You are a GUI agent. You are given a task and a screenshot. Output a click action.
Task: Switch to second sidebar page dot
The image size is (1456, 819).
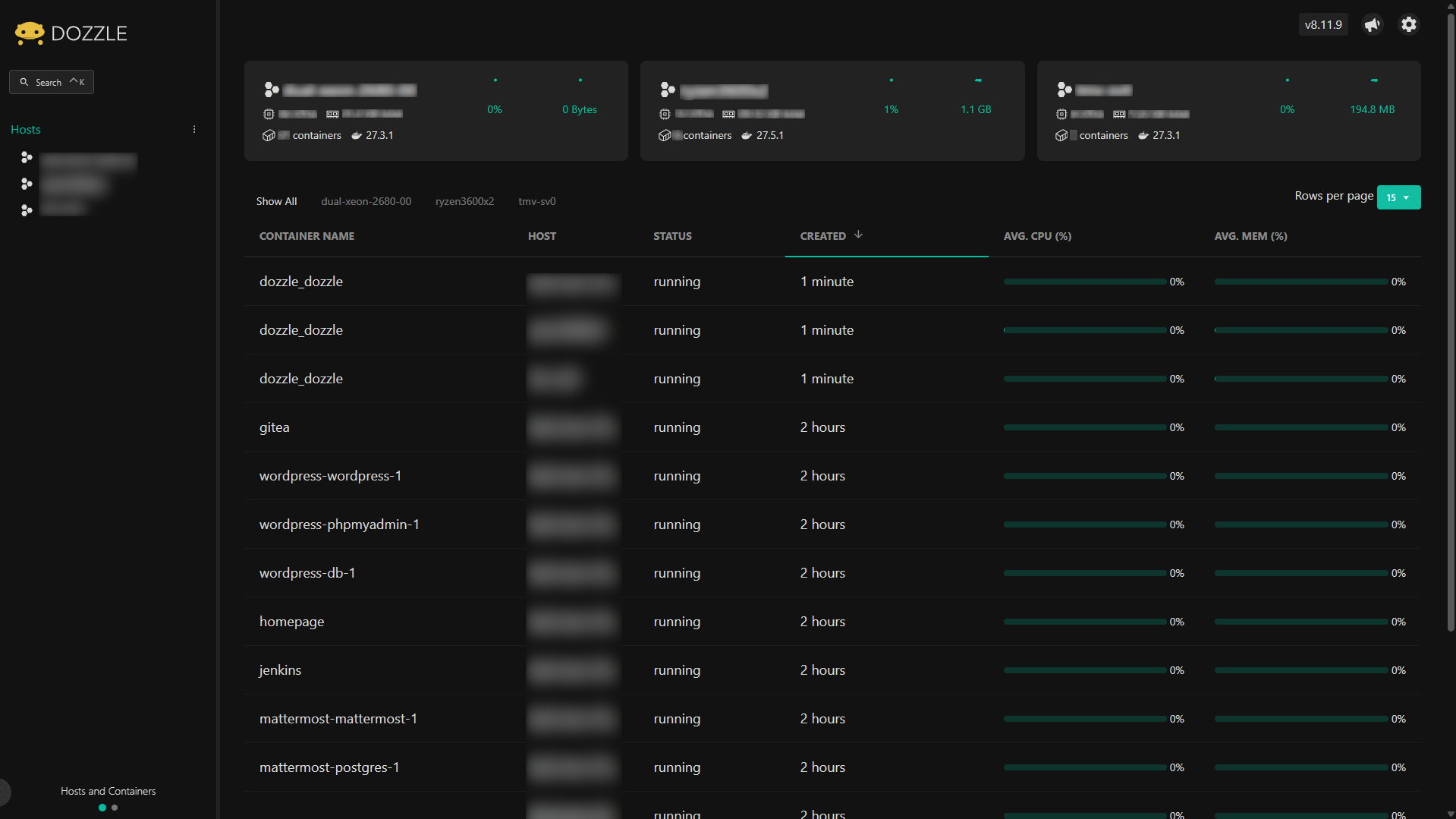(x=115, y=808)
